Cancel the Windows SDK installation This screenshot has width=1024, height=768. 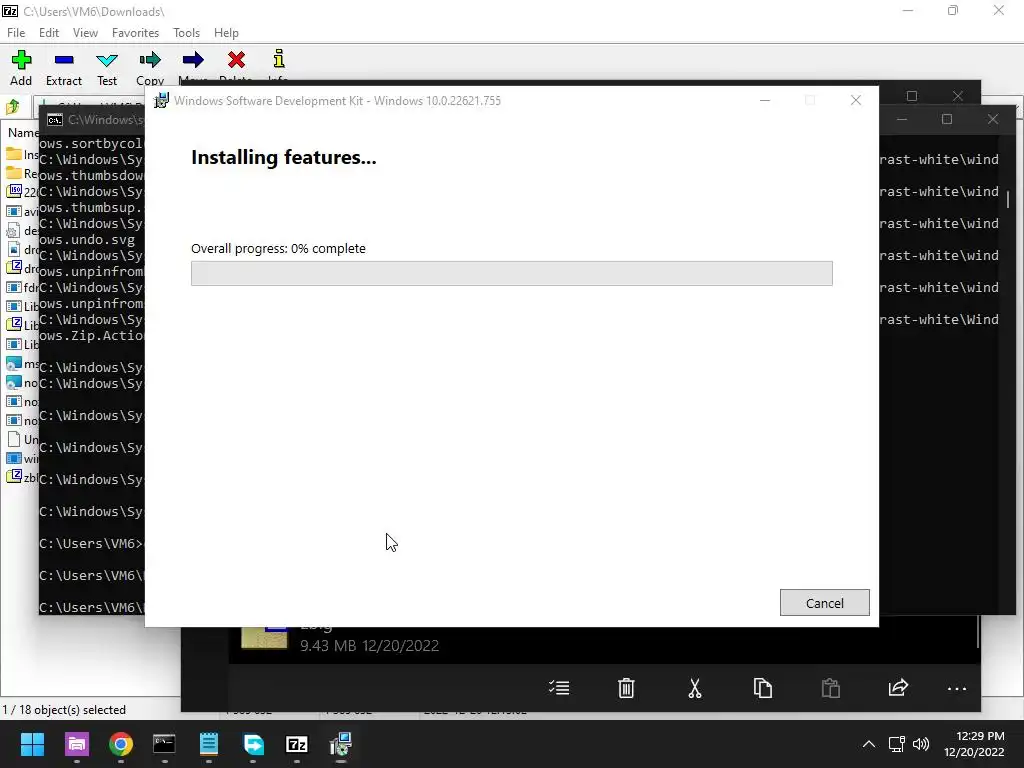(824, 603)
